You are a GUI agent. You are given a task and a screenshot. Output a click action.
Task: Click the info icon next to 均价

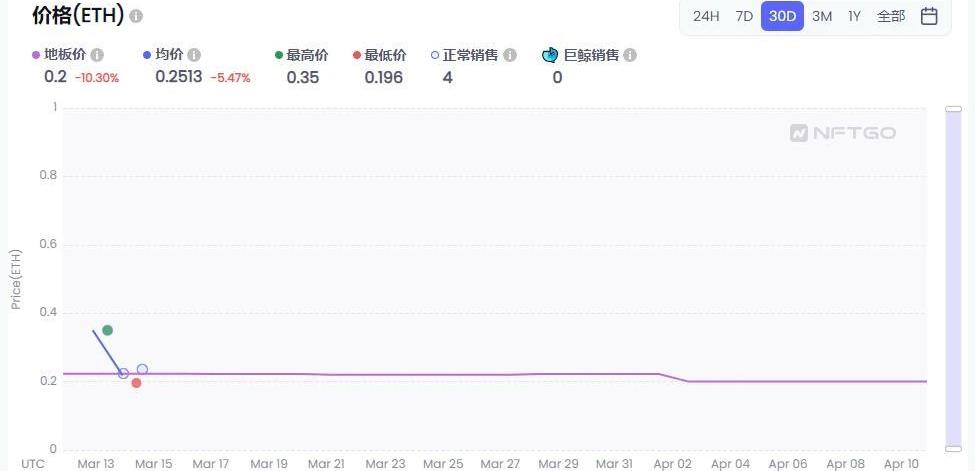194,55
